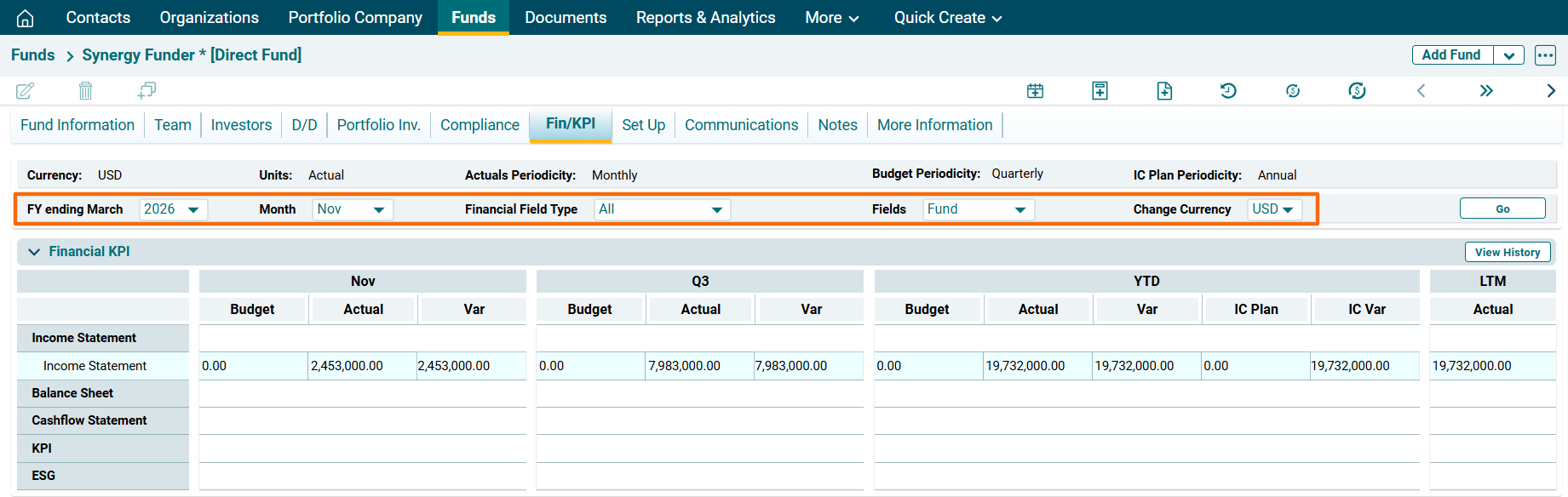Open the Month dropdown showing Nov
Screen dimensions: 1568x497
[353, 209]
